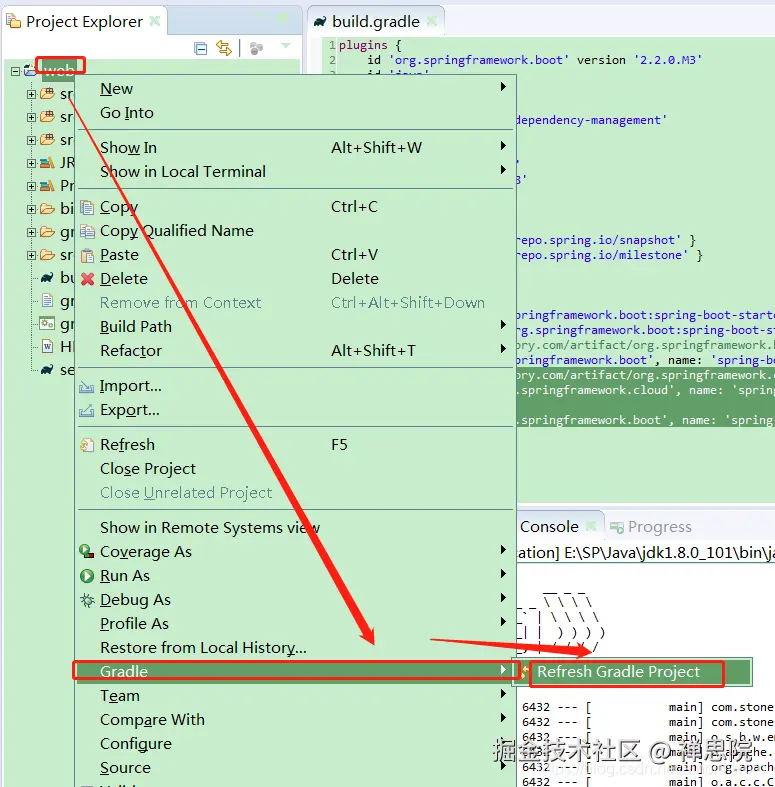Activate the build.gradle editor tab
Screen dimensions: 775x787
point(375,22)
